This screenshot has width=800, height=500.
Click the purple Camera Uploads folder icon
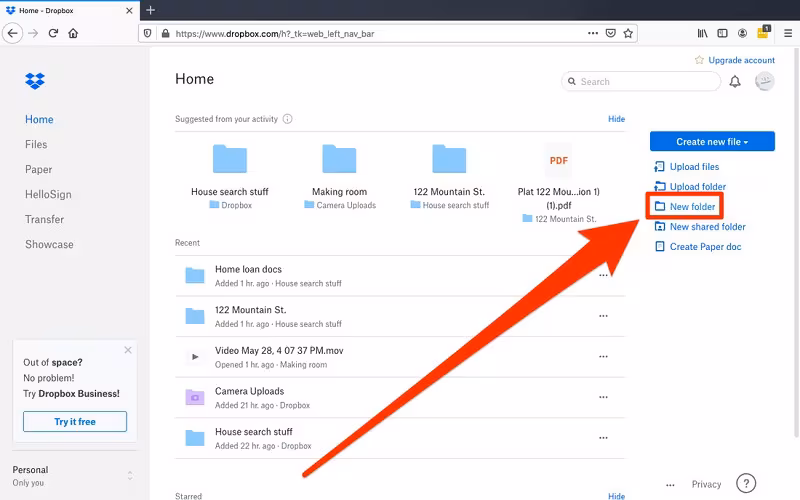tap(194, 397)
